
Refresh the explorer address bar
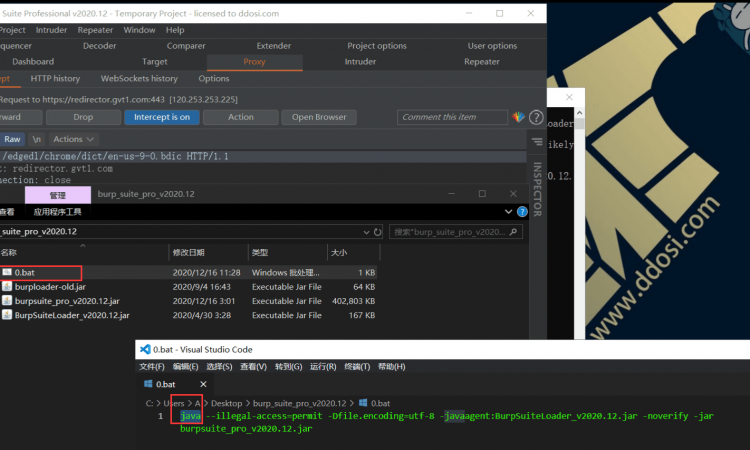[x=378, y=232]
